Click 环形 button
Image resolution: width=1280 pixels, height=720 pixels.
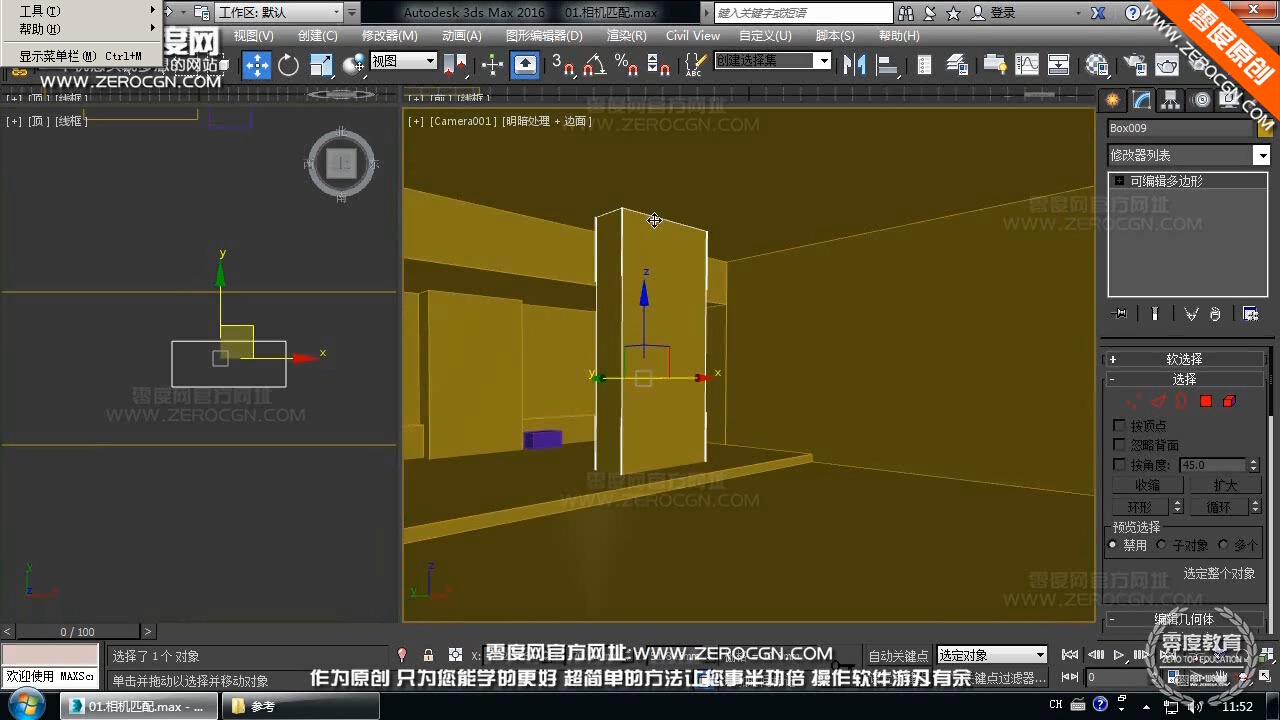[1139, 507]
